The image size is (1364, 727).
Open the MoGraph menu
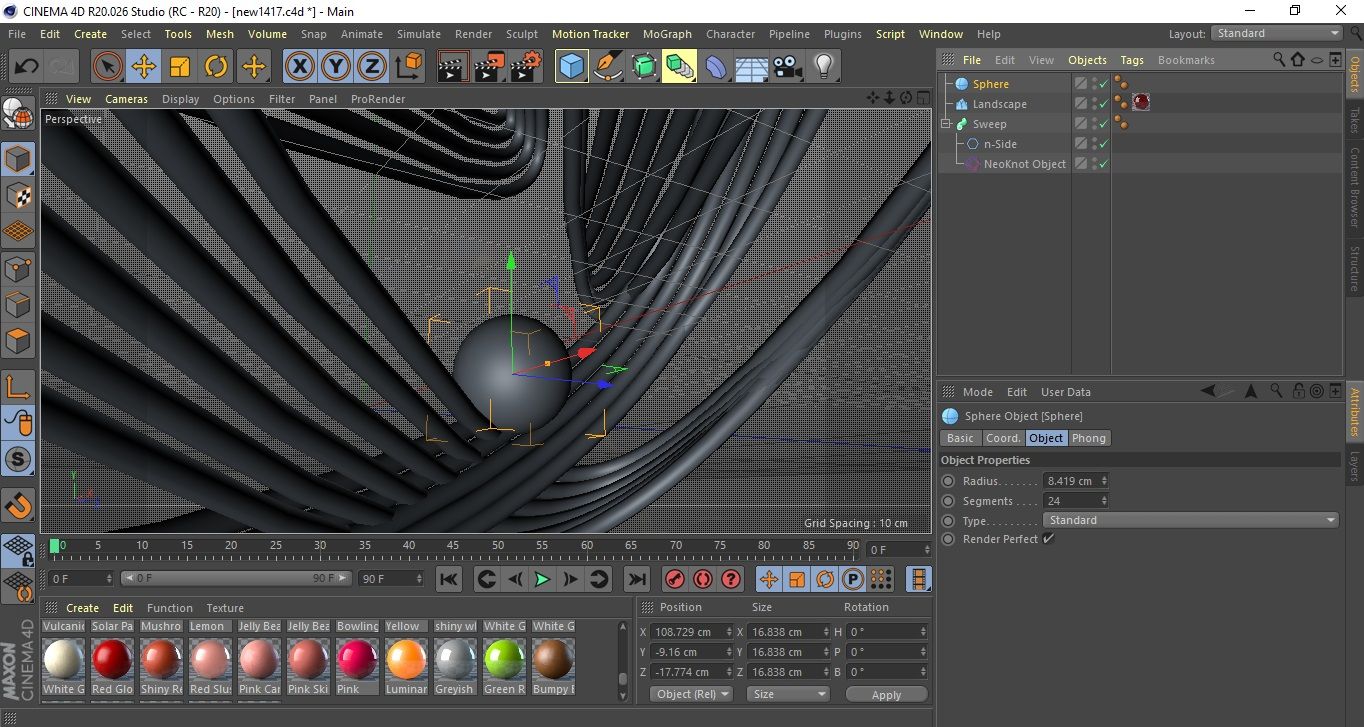point(666,34)
